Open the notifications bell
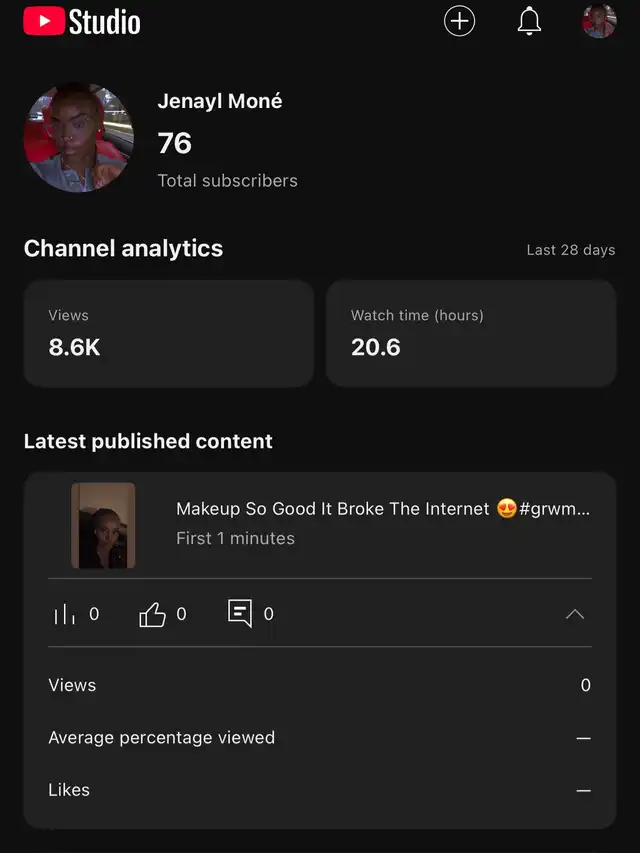The height and width of the screenshot is (853, 640). [x=529, y=21]
